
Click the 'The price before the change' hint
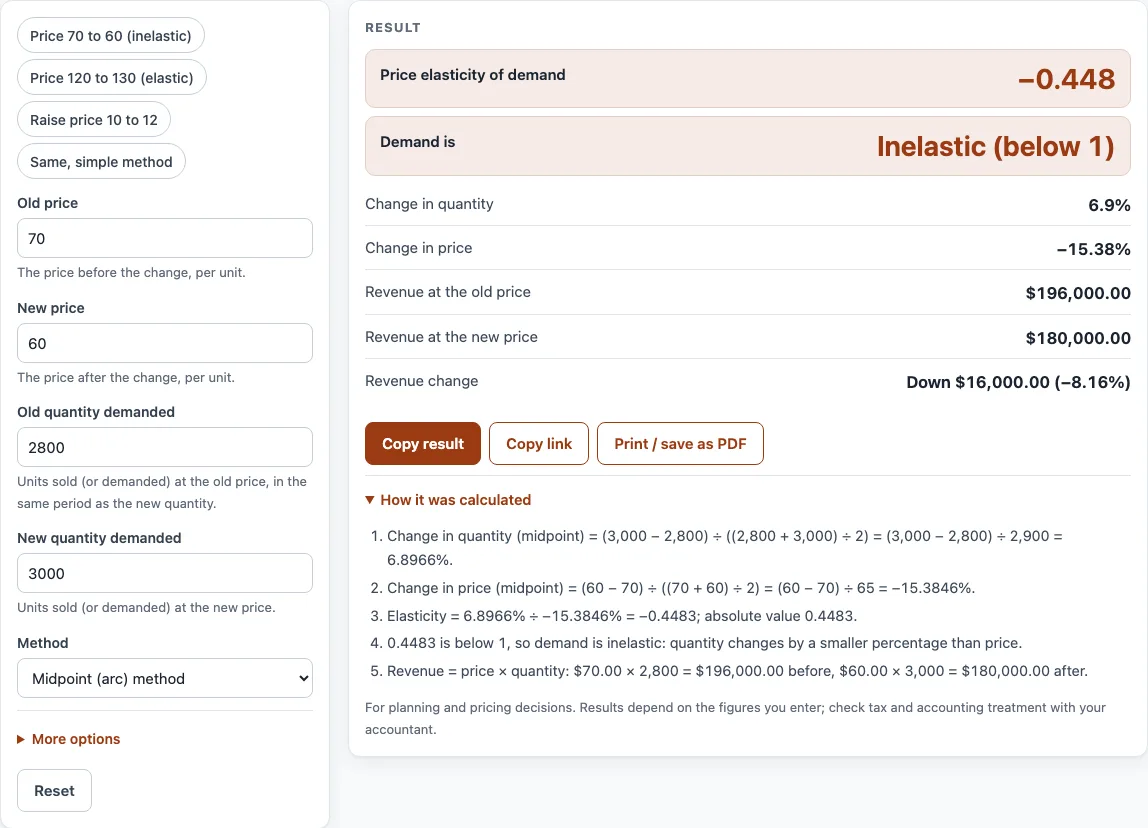click(x=132, y=272)
